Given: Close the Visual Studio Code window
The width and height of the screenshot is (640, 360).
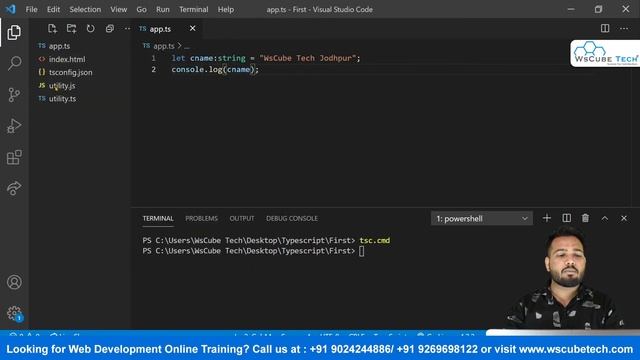Looking at the screenshot, I should (x=626, y=9).
